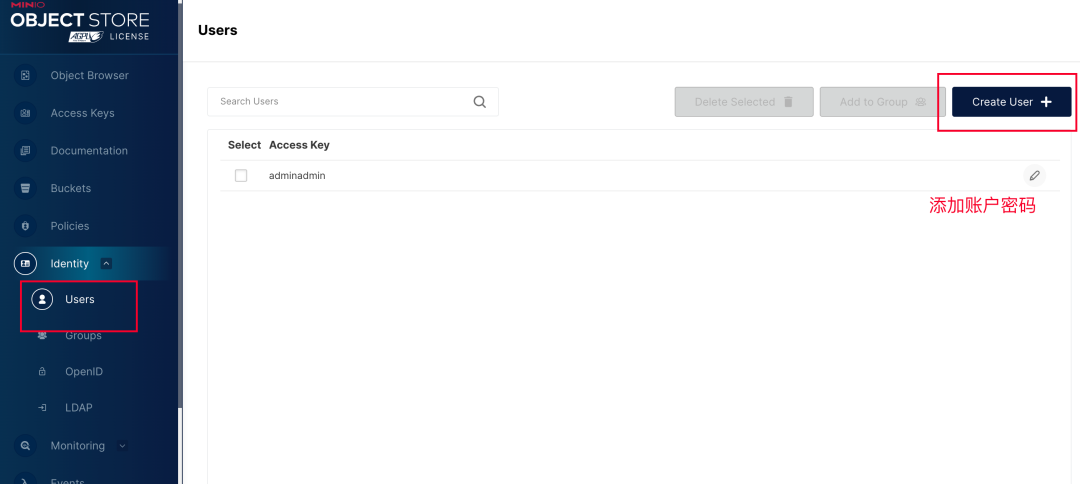1080x484 pixels.
Task: Click the Documentation sidebar icon
Action: point(25,151)
